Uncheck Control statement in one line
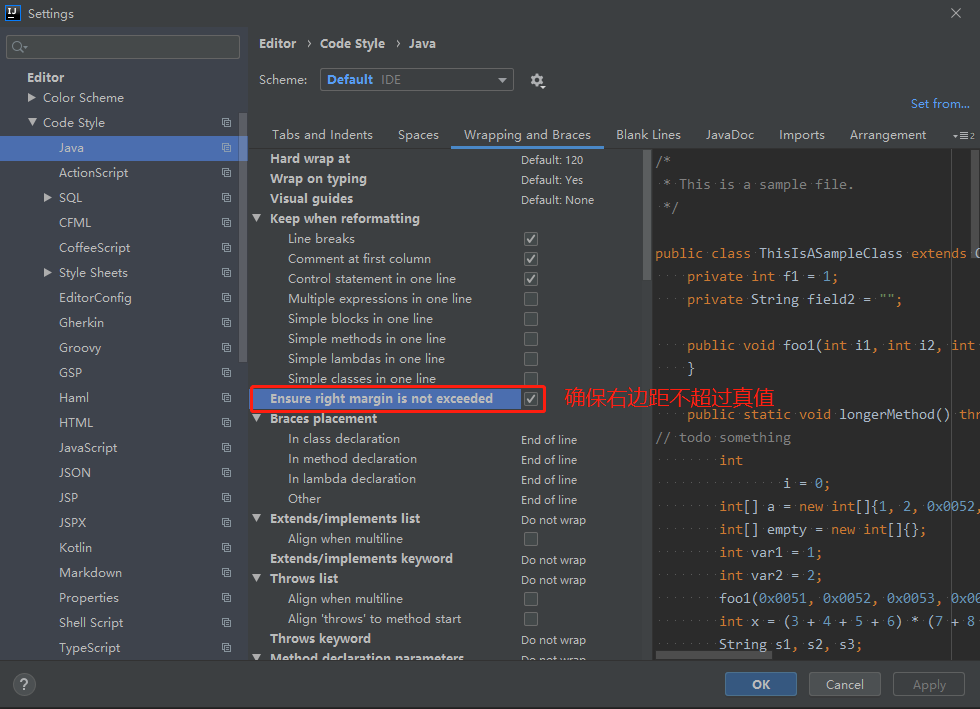 coord(531,279)
